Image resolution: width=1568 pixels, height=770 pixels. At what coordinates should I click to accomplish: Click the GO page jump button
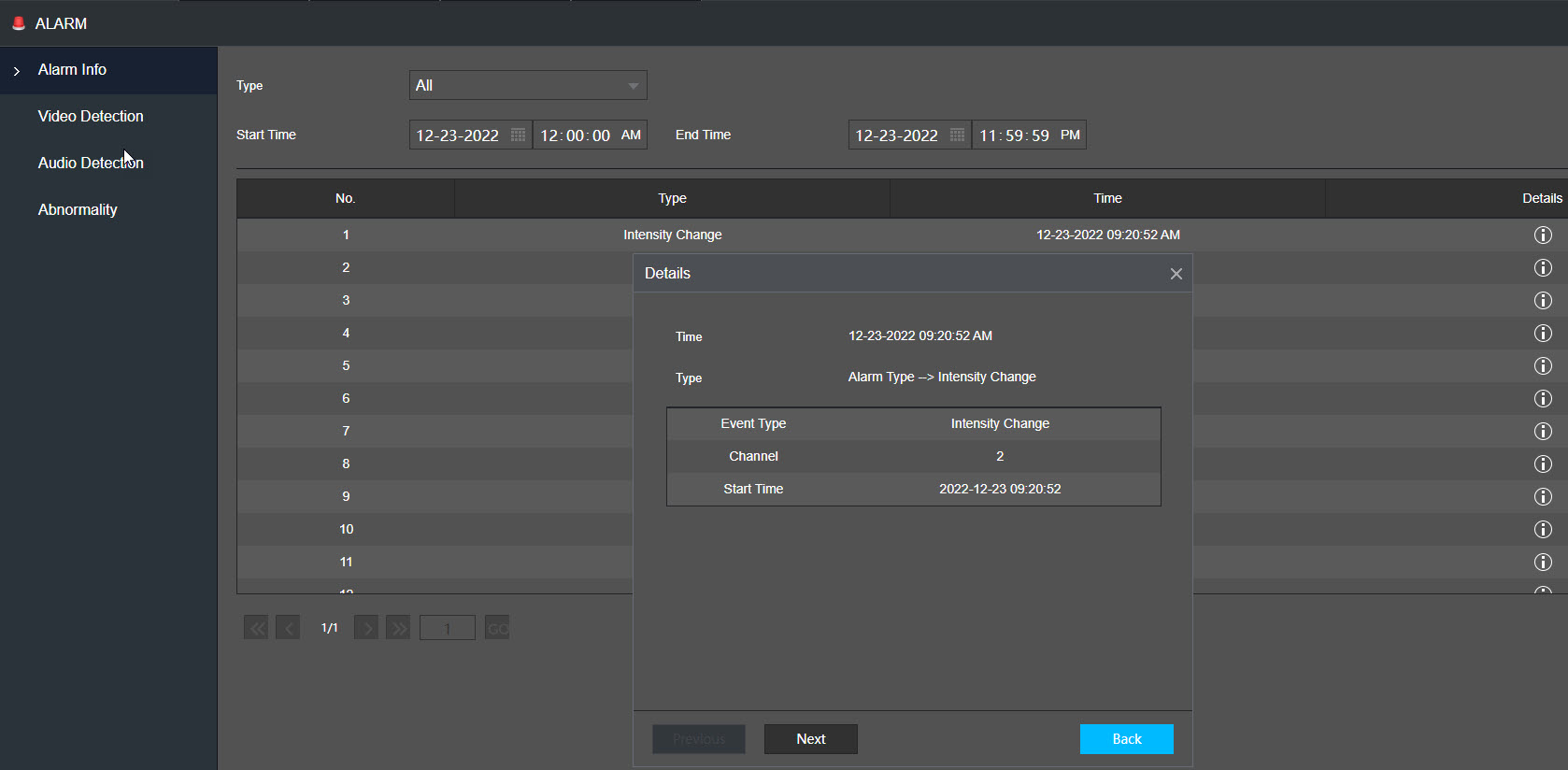(x=497, y=628)
